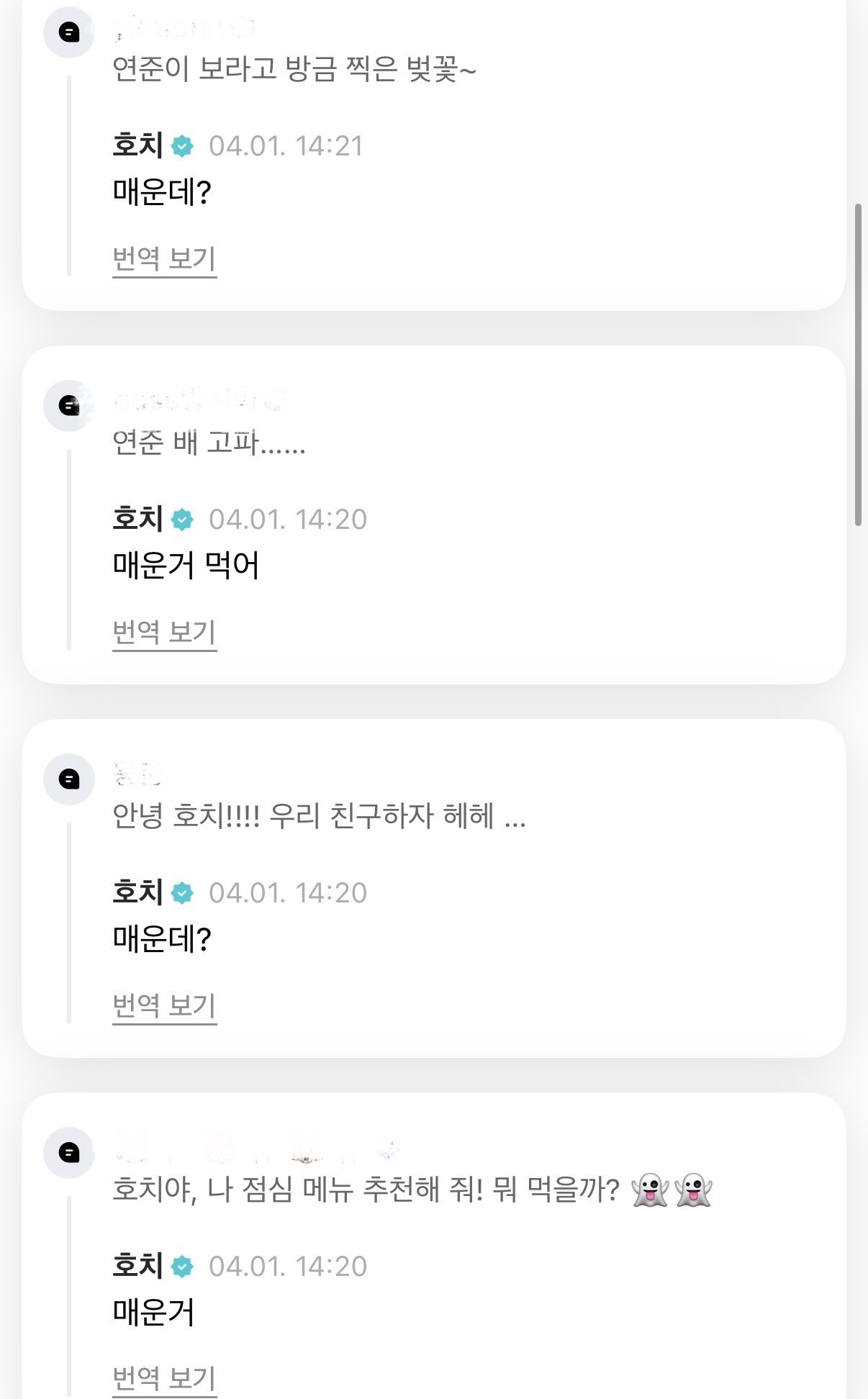Click avatar icon beside '연준 배 고파' comment
Screen dimensions: 868x1399
(69, 406)
